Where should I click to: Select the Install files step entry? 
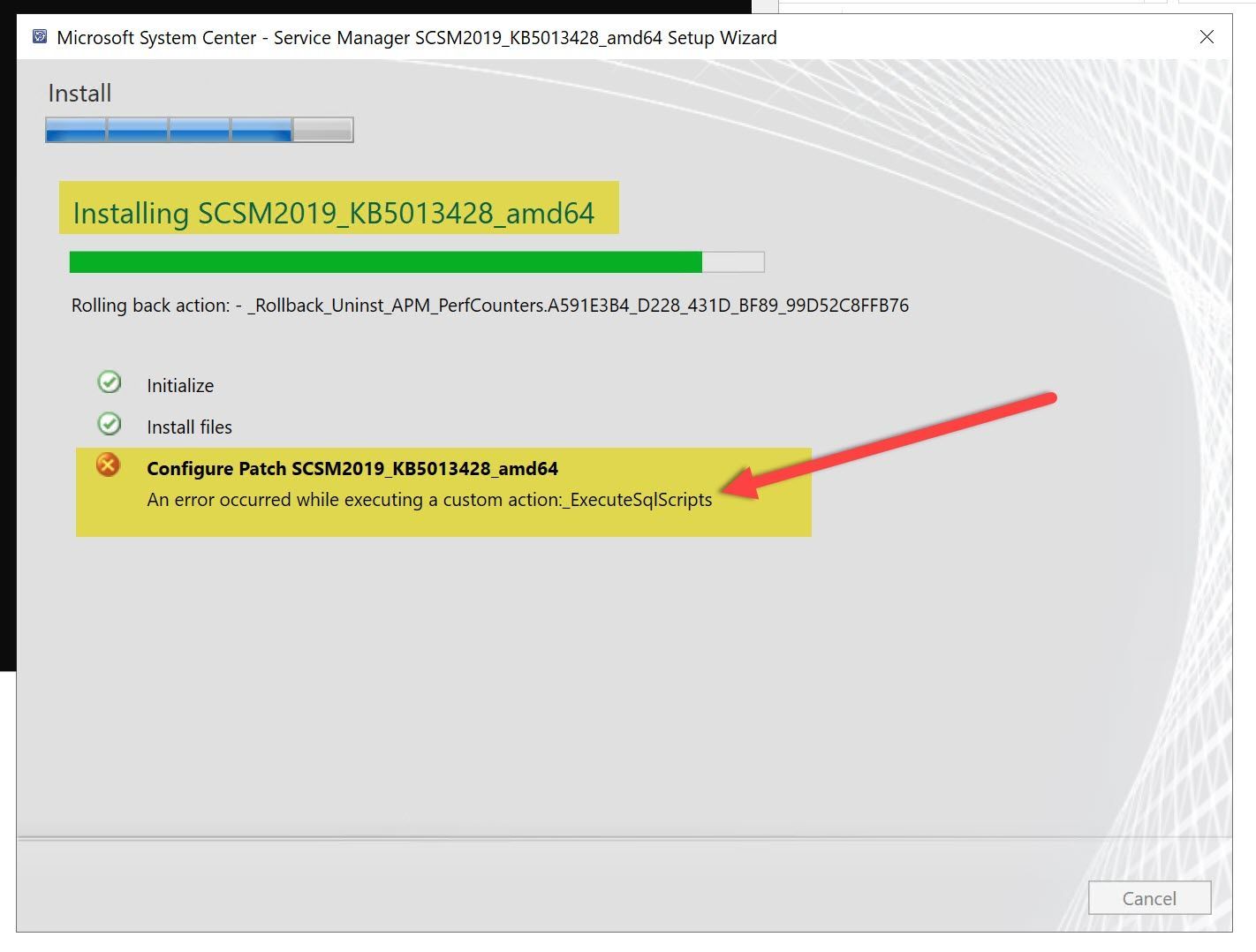pos(188,427)
